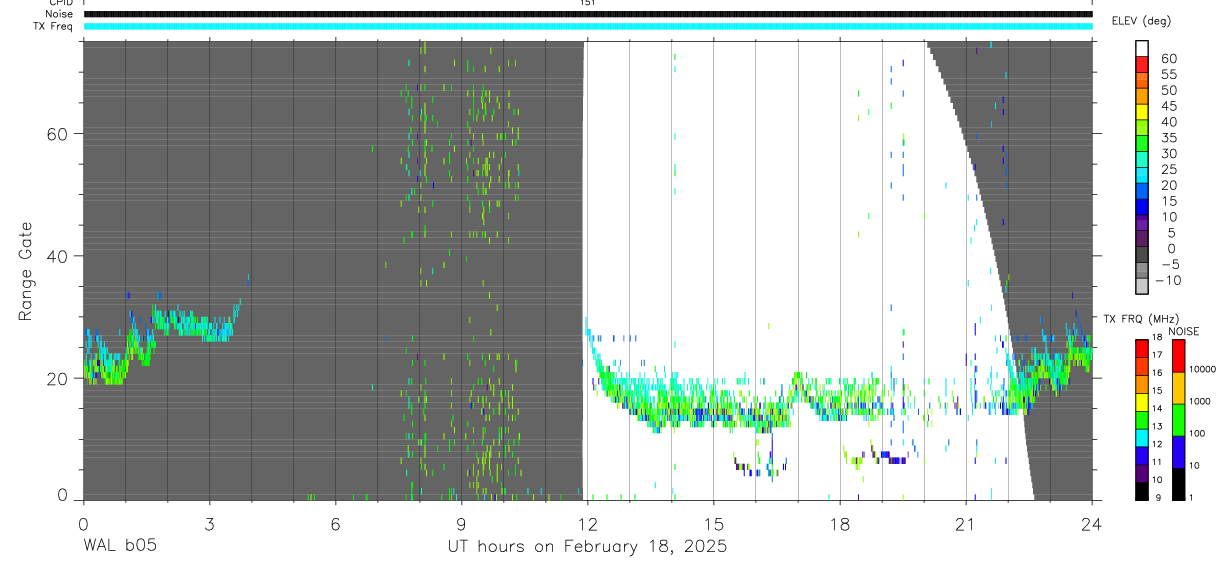The image size is (1228, 567).
Task: Click the 25 value on the ELEV scale
Action: pyautogui.click(x=1170, y=169)
